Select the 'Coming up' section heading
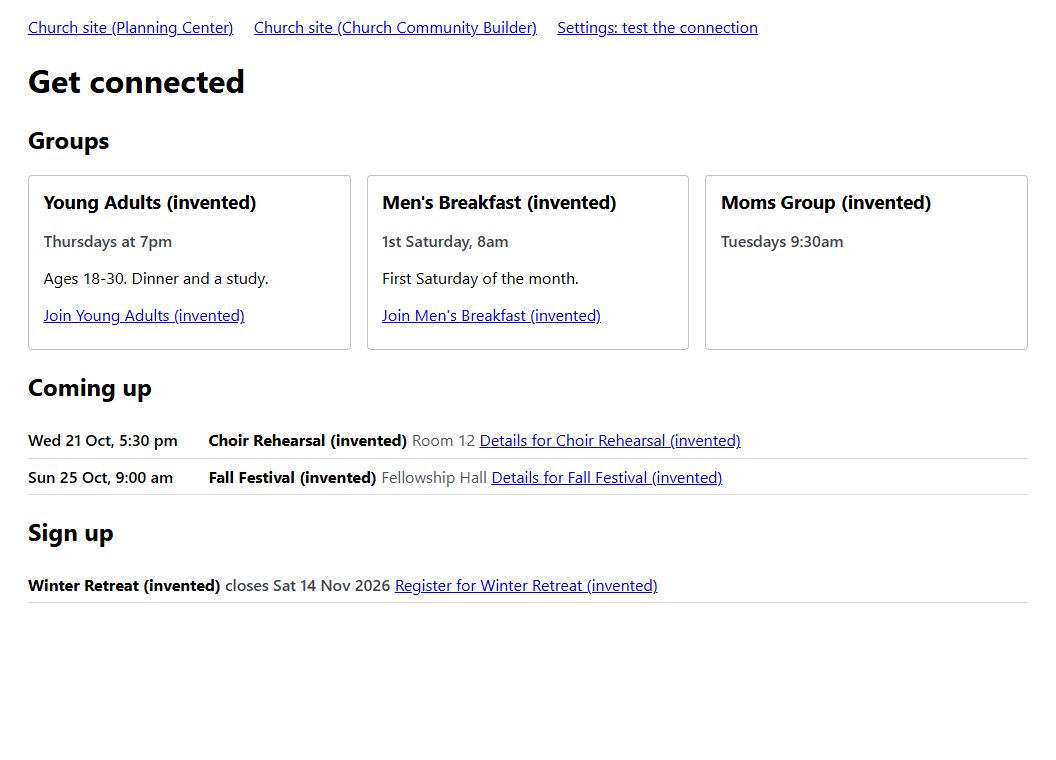Image resolution: width=1056 pixels, height=760 pixels. 90,388
